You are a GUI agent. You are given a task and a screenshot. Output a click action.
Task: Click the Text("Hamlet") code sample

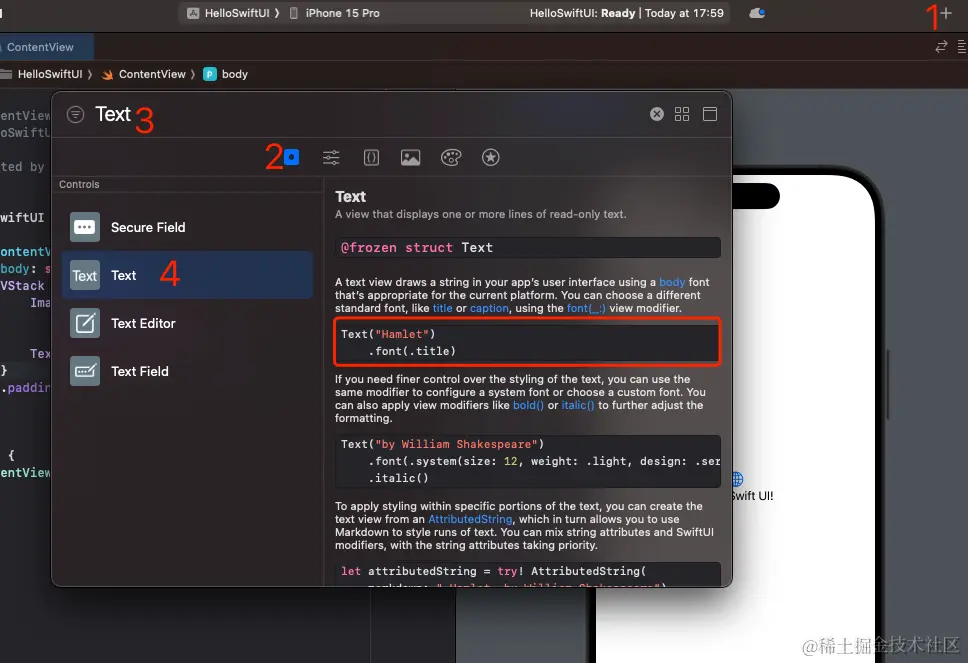click(x=527, y=342)
